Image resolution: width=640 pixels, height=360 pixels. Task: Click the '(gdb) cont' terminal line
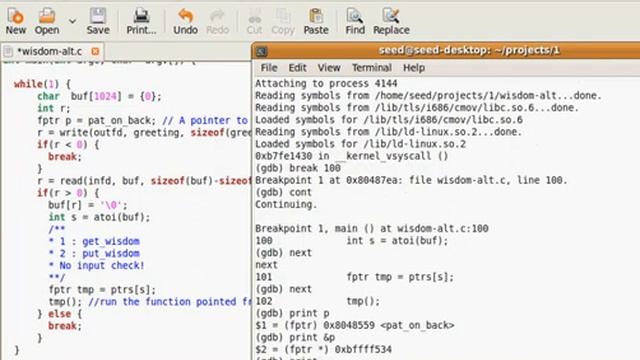coord(283,192)
